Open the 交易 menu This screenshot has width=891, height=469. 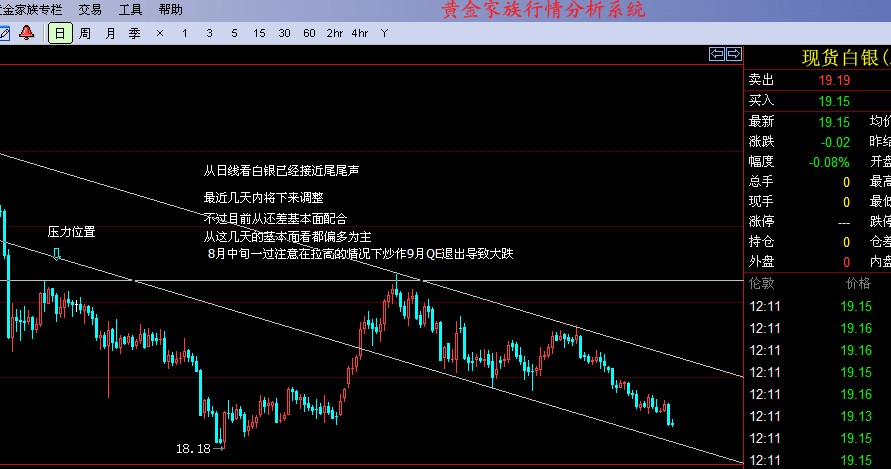pos(90,10)
